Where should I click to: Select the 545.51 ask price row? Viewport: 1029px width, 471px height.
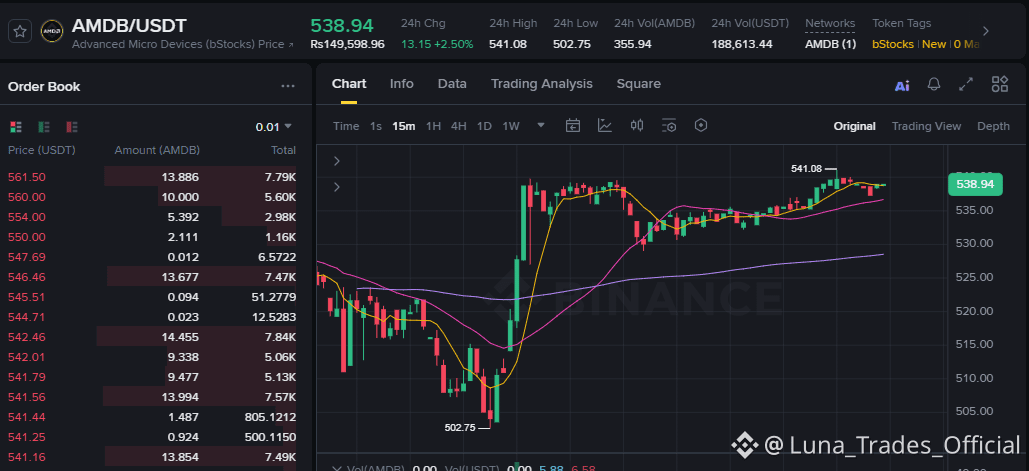[x=152, y=297]
